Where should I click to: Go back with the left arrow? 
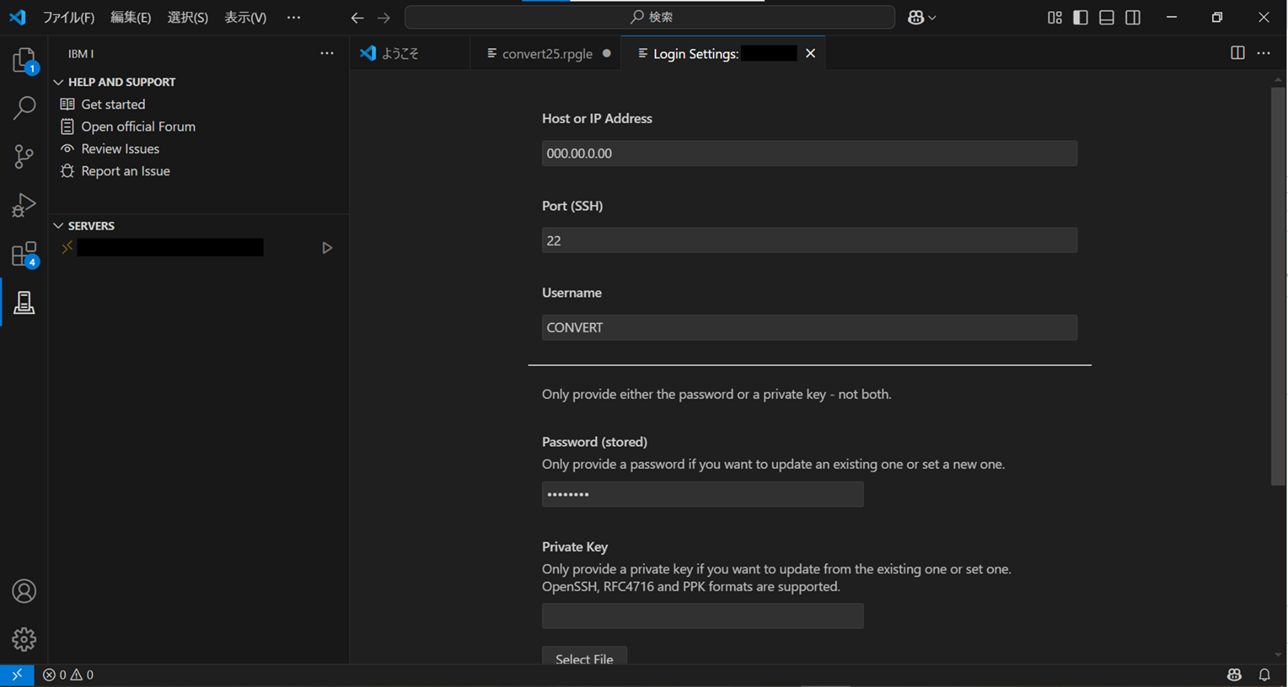(x=357, y=18)
